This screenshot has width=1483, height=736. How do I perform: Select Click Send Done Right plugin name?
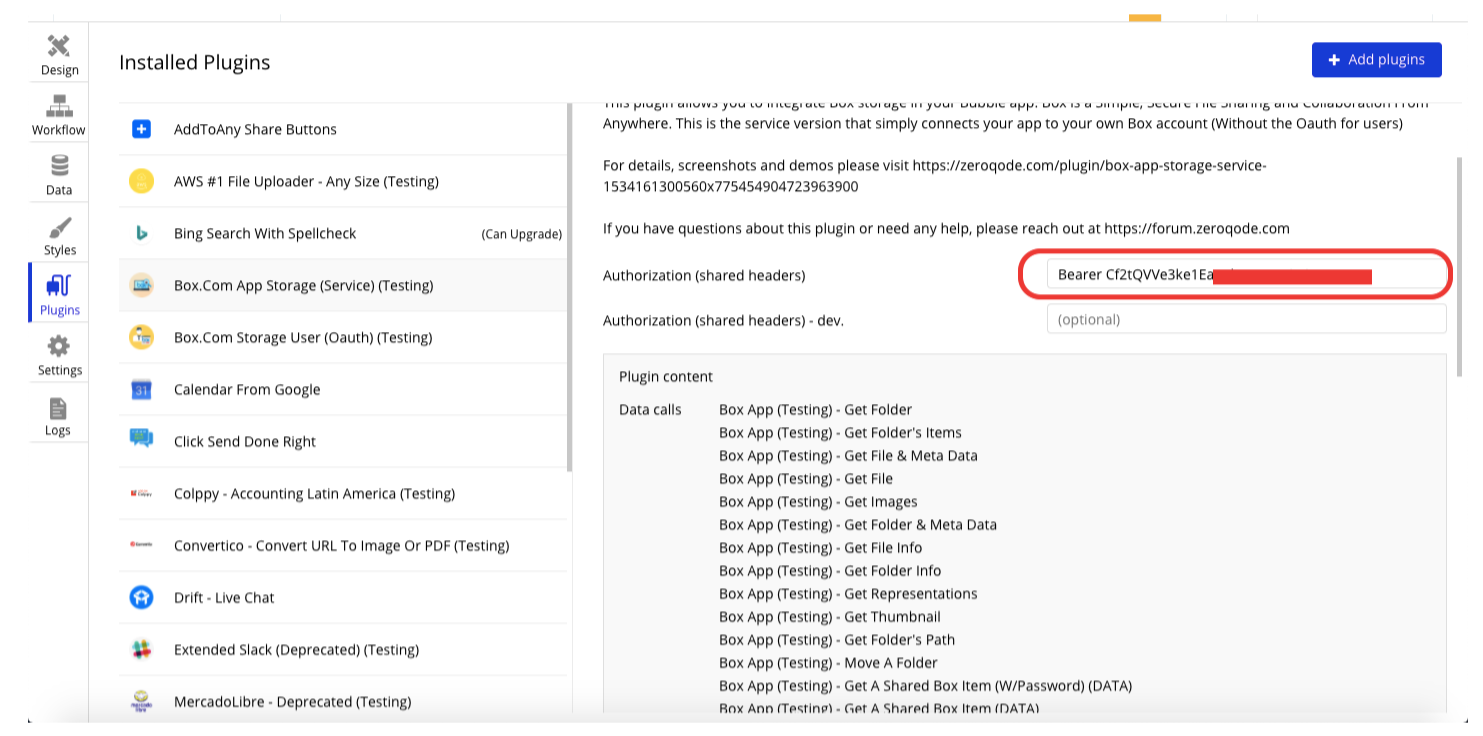pos(245,441)
